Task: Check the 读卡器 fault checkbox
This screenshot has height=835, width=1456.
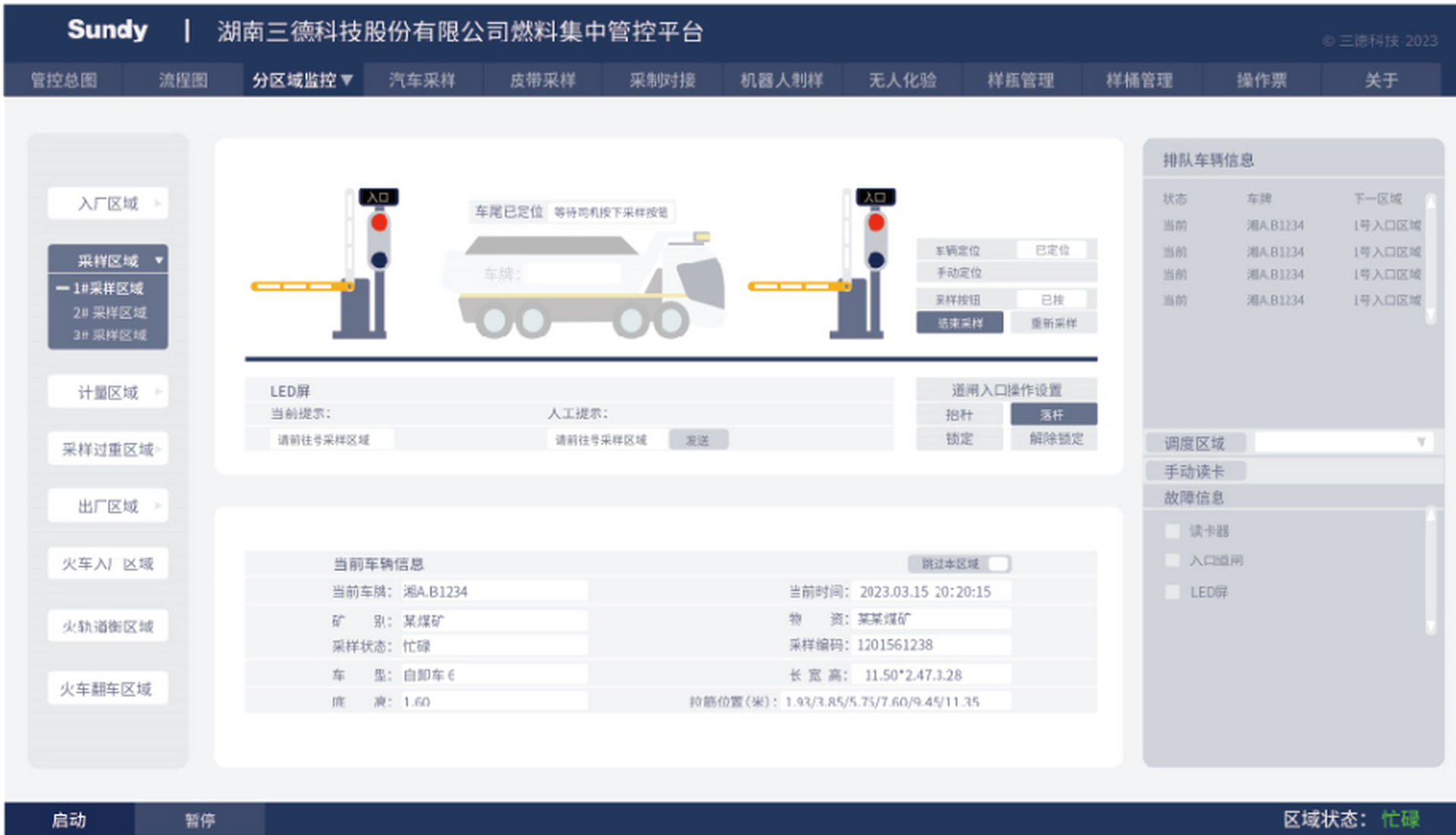Action: click(1172, 531)
